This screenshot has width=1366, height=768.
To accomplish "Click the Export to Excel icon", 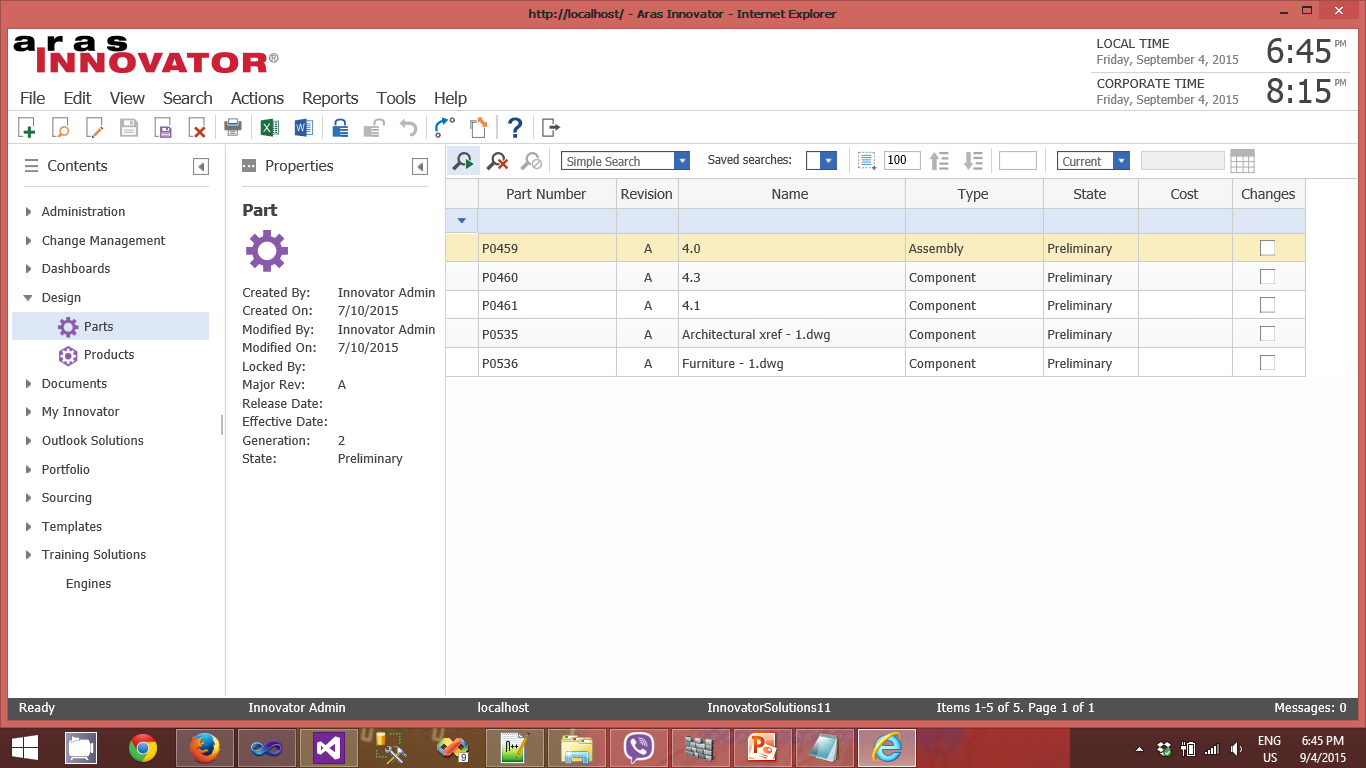I will point(269,128).
